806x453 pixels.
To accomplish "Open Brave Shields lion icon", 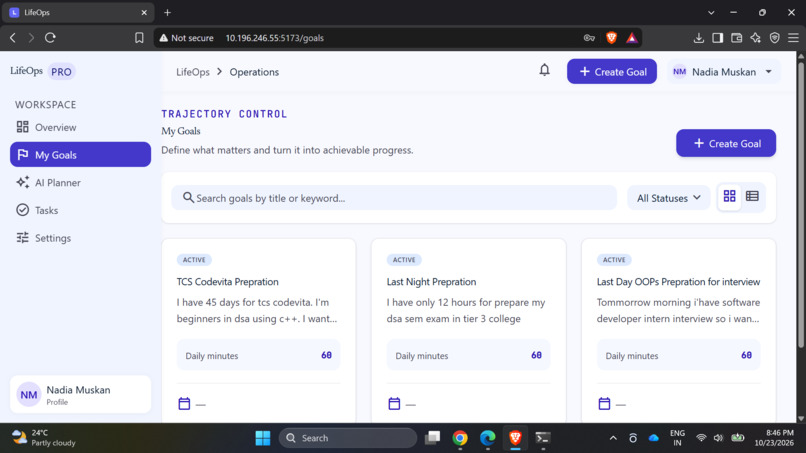I will click(x=611, y=38).
